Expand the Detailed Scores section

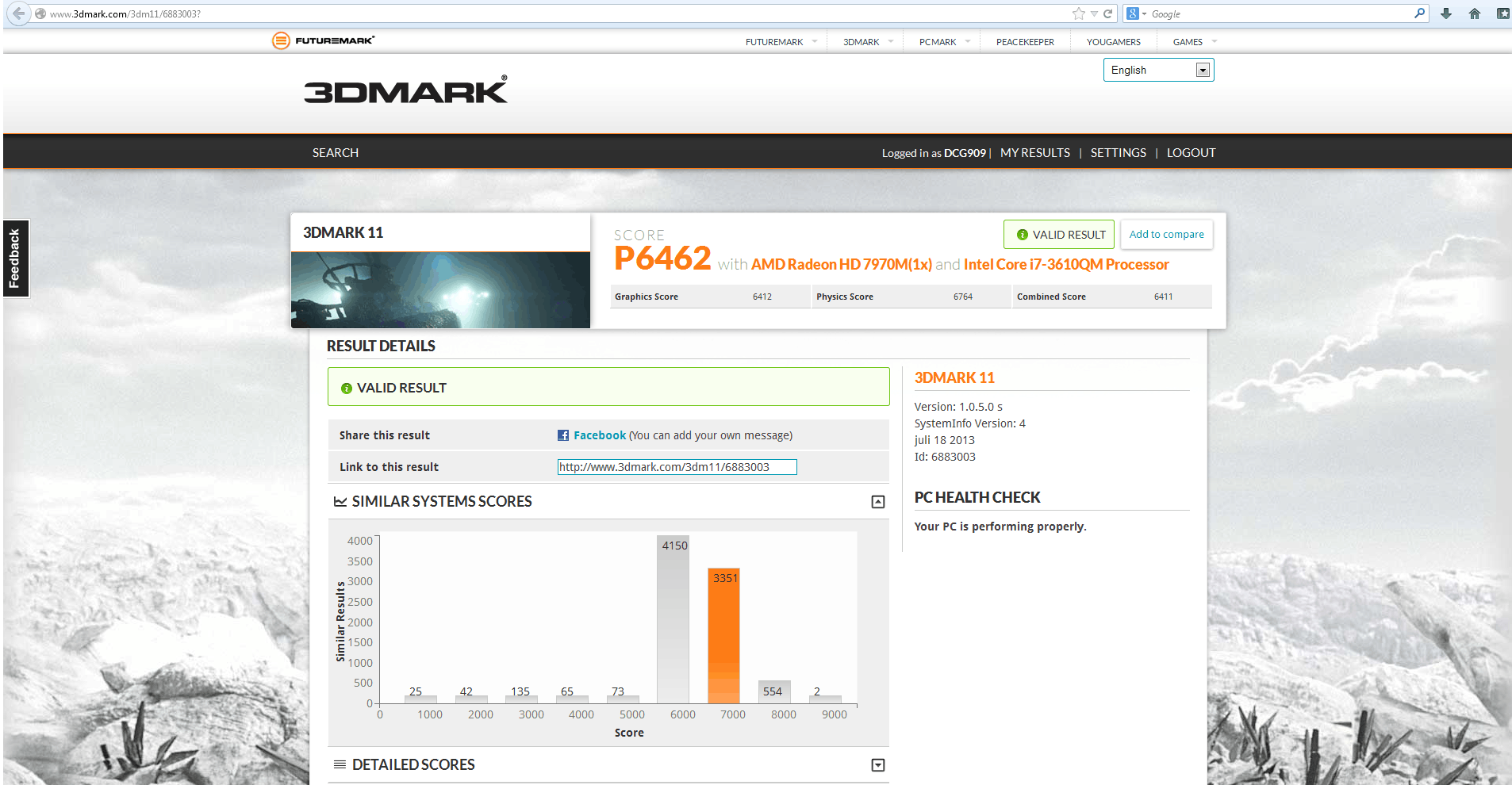[x=878, y=765]
